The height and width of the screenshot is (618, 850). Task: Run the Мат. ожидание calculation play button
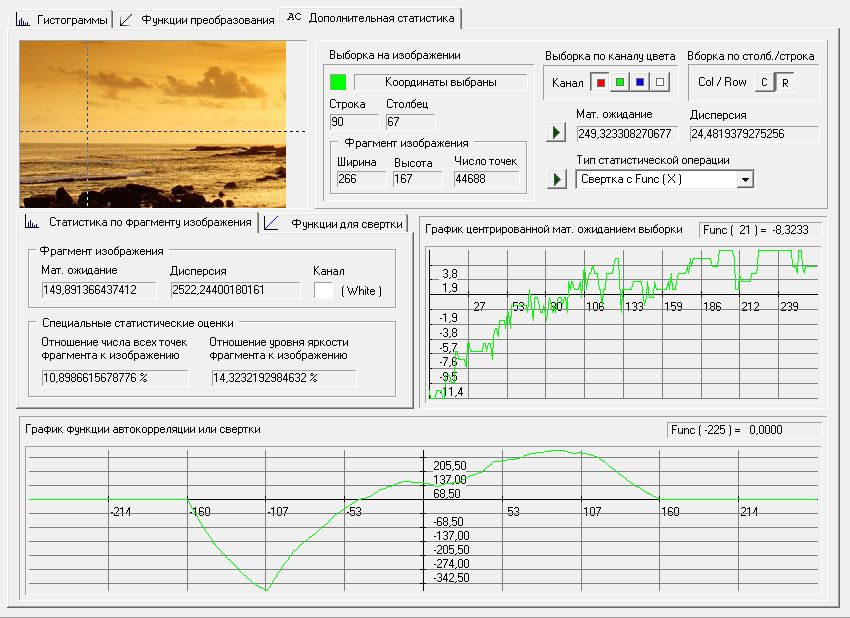point(556,132)
